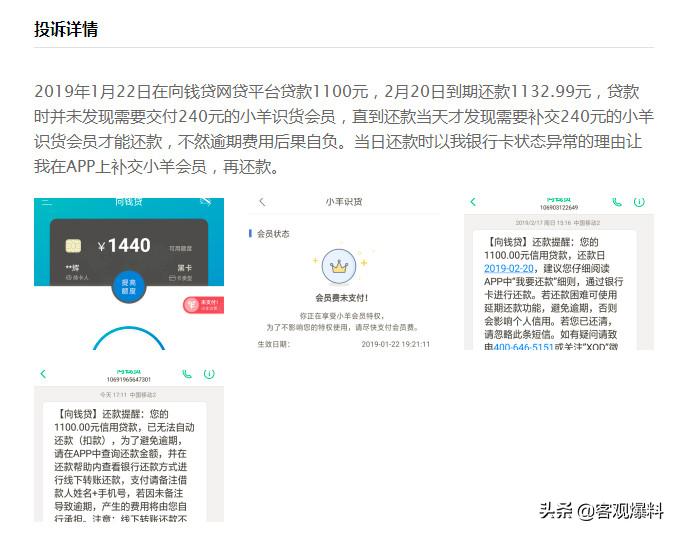Tap the red 未支付 badge
Viewport: 679px width, 535px height.
(x=204, y=305)
